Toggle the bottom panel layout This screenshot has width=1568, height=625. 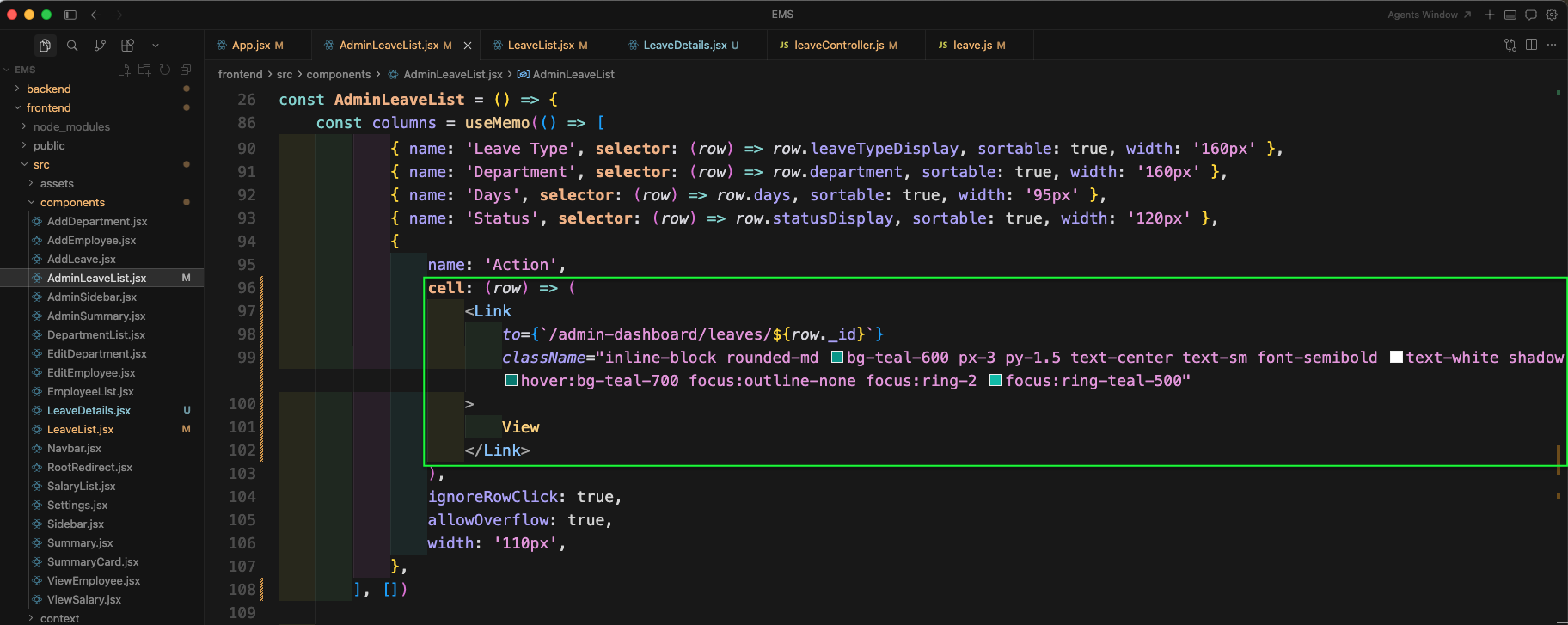1510,15
